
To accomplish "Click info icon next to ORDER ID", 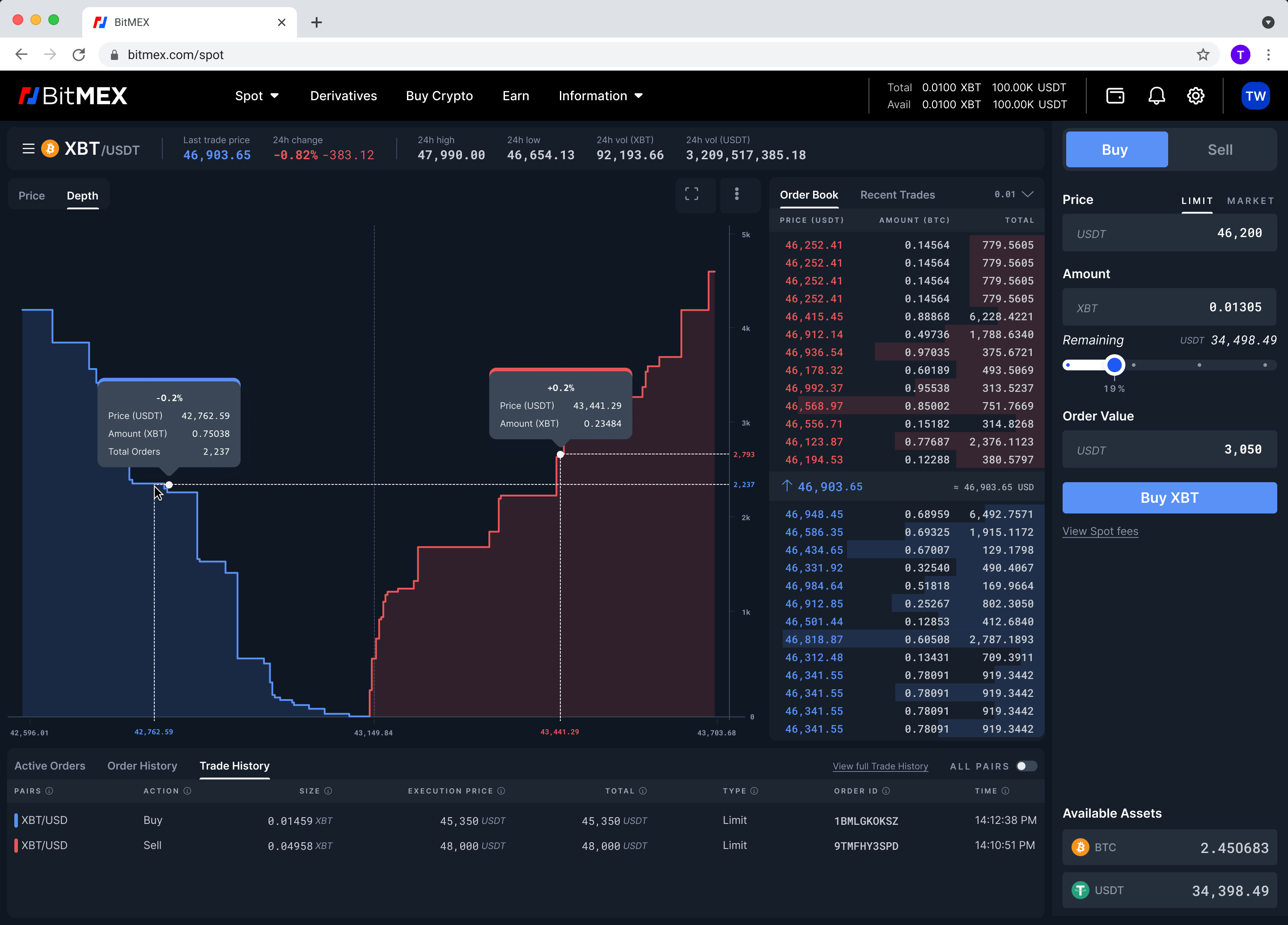I will [x=886, y=791].
